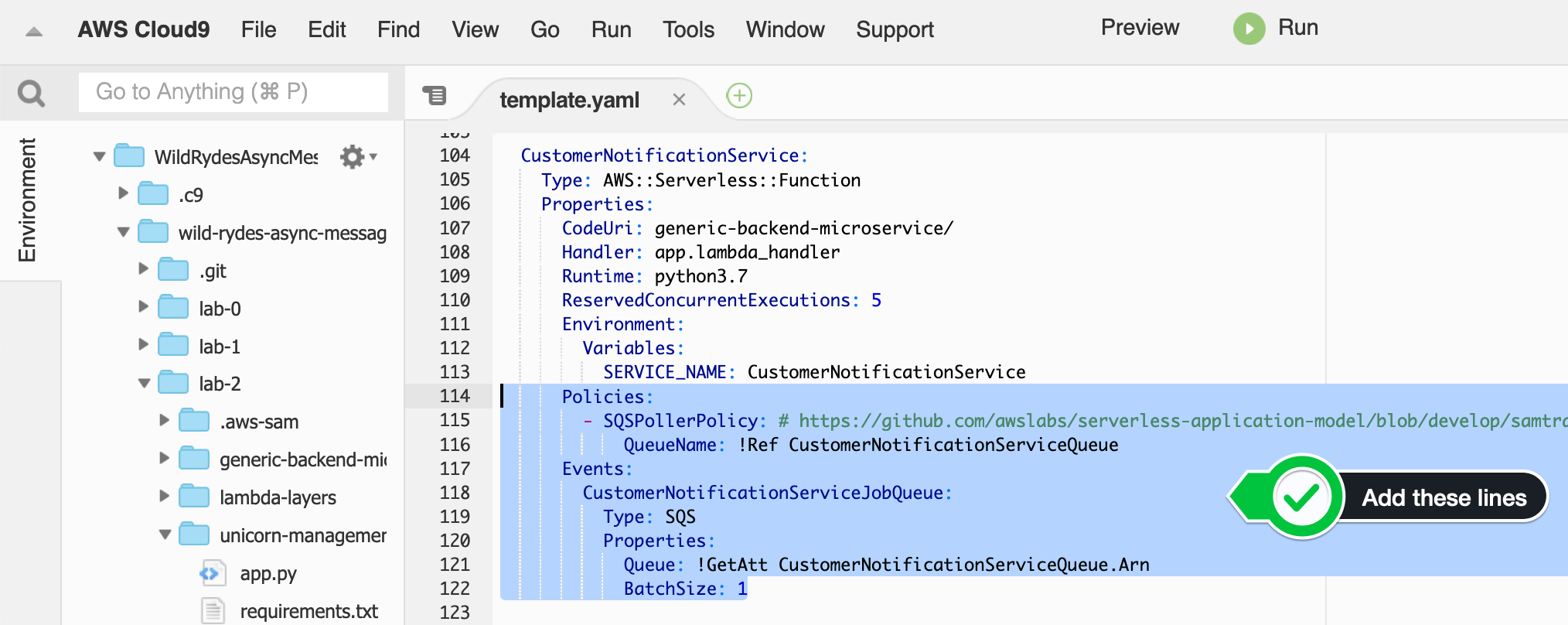Image resolution: width=1568 pixels, height=625 pixels.
Task: Expand the .git folder
Action: pos(143,269)
